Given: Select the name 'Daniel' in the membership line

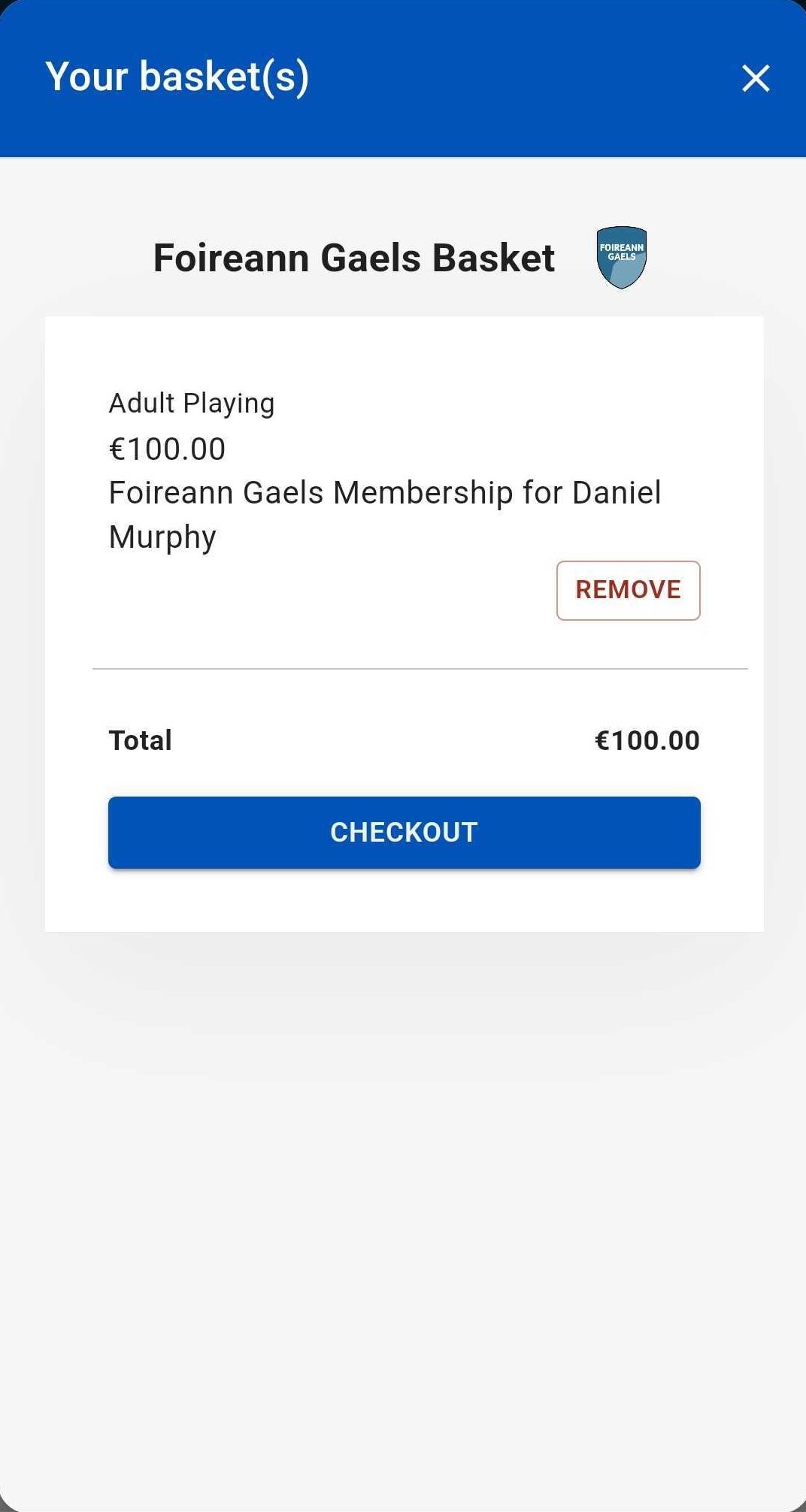Looking at the screenshot, I should (x=617, y=493).
